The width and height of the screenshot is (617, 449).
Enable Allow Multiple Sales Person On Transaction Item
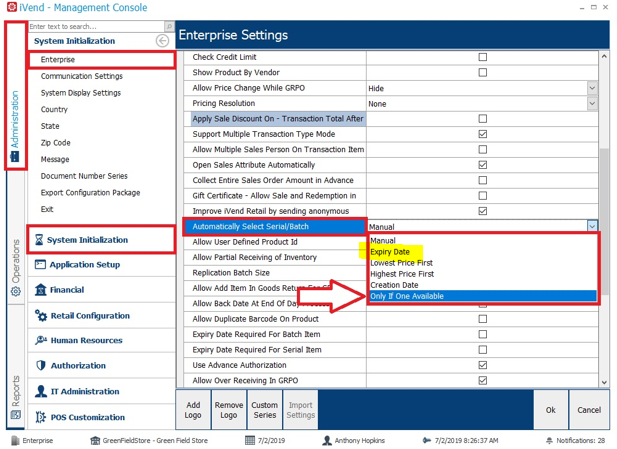[482, 149]
